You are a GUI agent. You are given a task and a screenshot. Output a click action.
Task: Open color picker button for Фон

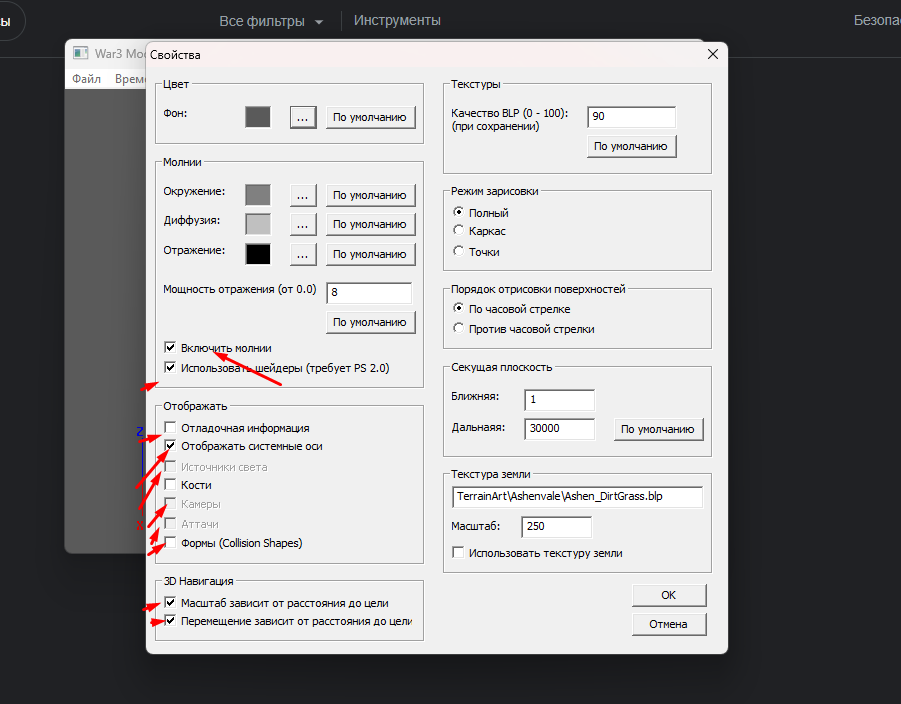tap(303, 117)
